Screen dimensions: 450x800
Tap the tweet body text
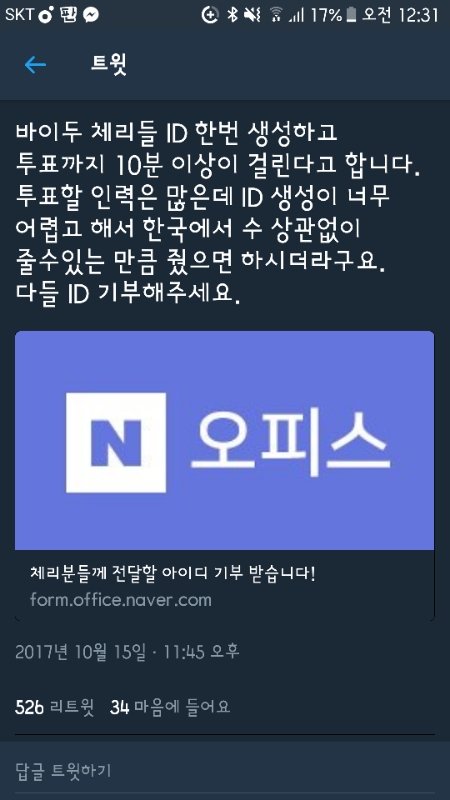pos(219,214)
